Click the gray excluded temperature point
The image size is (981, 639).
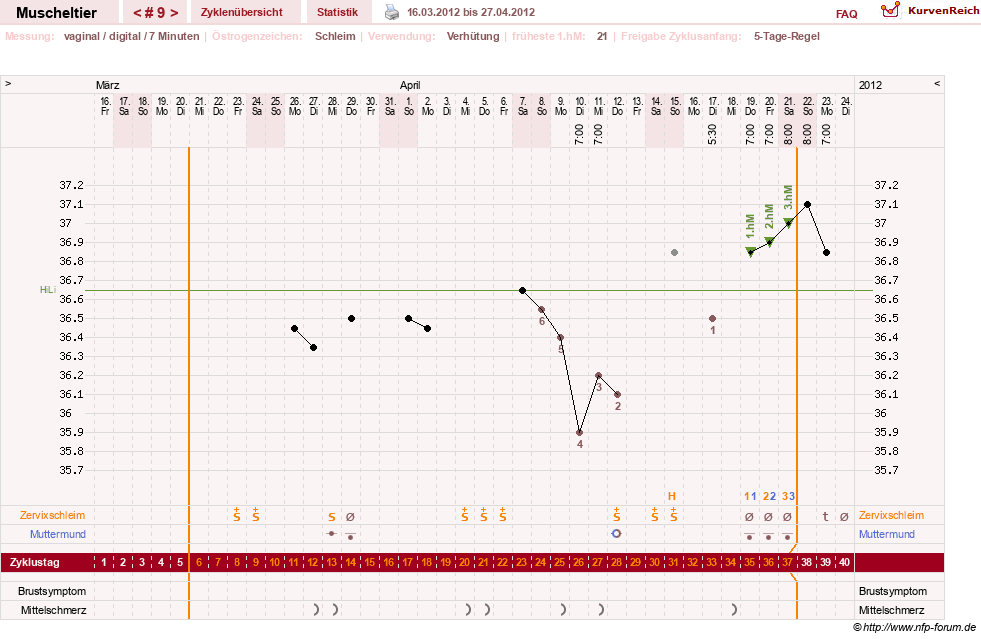(x=674, y=253)
